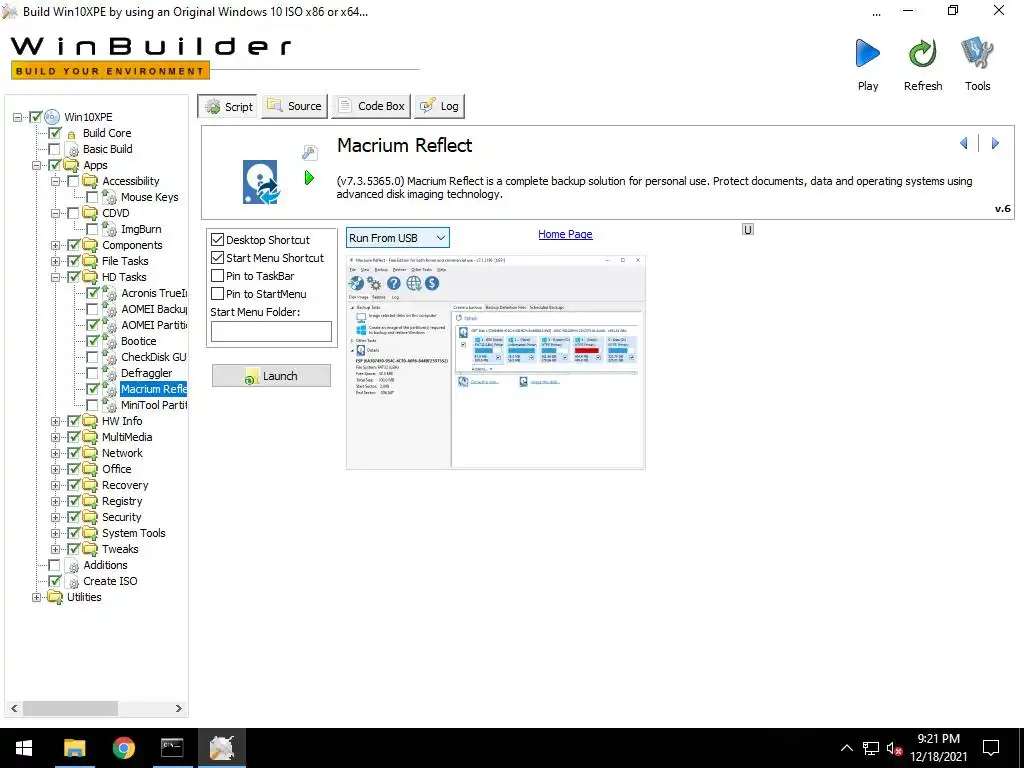Select the Tweaks tree item
This screenshot has width=1024, height=768.
(120, 549)
